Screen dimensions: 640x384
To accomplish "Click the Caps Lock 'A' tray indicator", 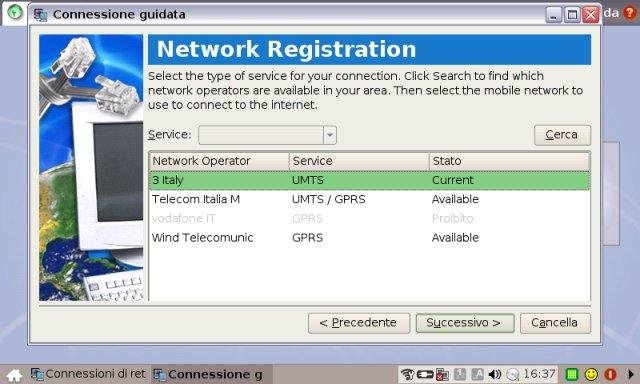I will tap(477, 374).
